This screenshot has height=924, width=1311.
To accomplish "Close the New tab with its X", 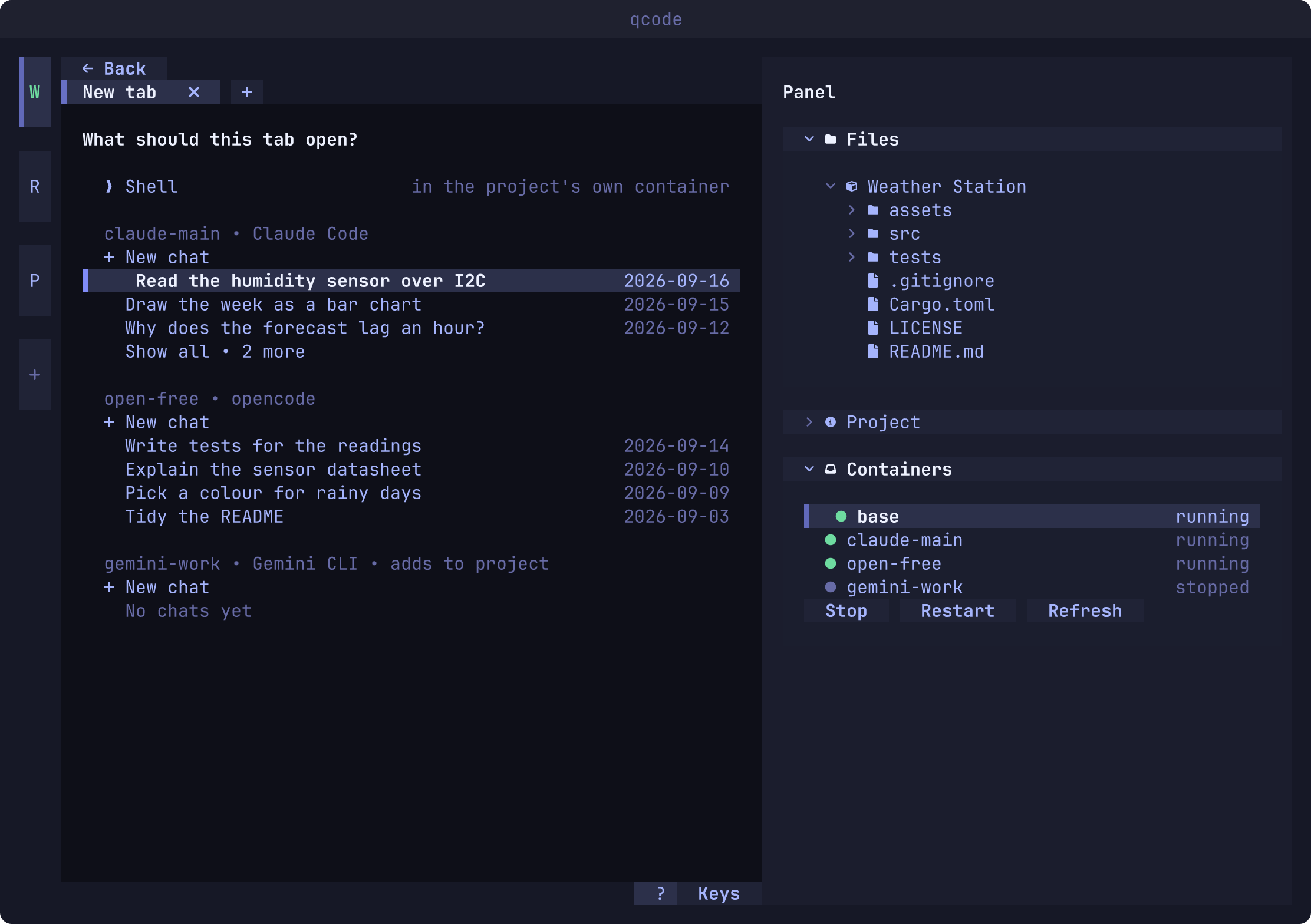I will [194, 92].
